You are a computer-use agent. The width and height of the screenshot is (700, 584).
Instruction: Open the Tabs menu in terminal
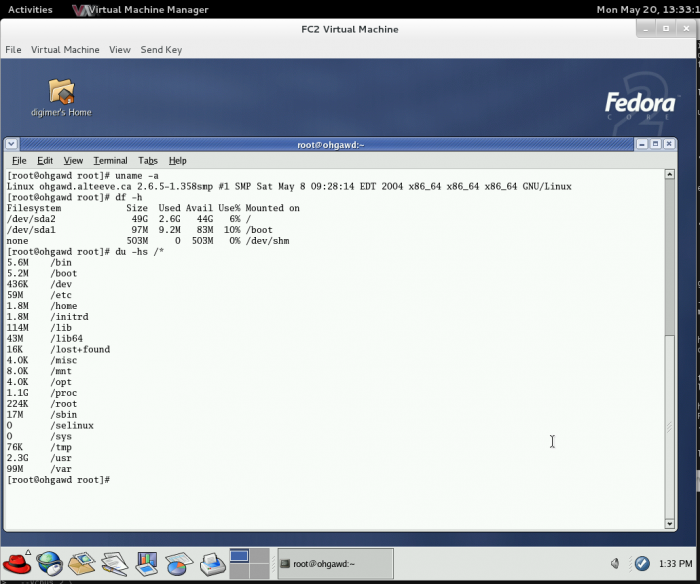pyautogui.click(x=147, y=160)
